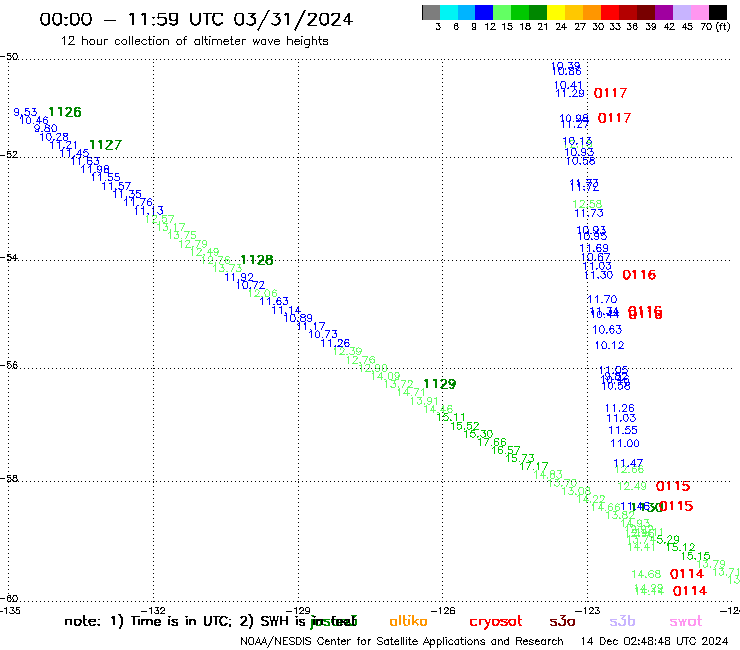Select the wave height value 10.12
The image size is (740, 650).
[609, 345]
